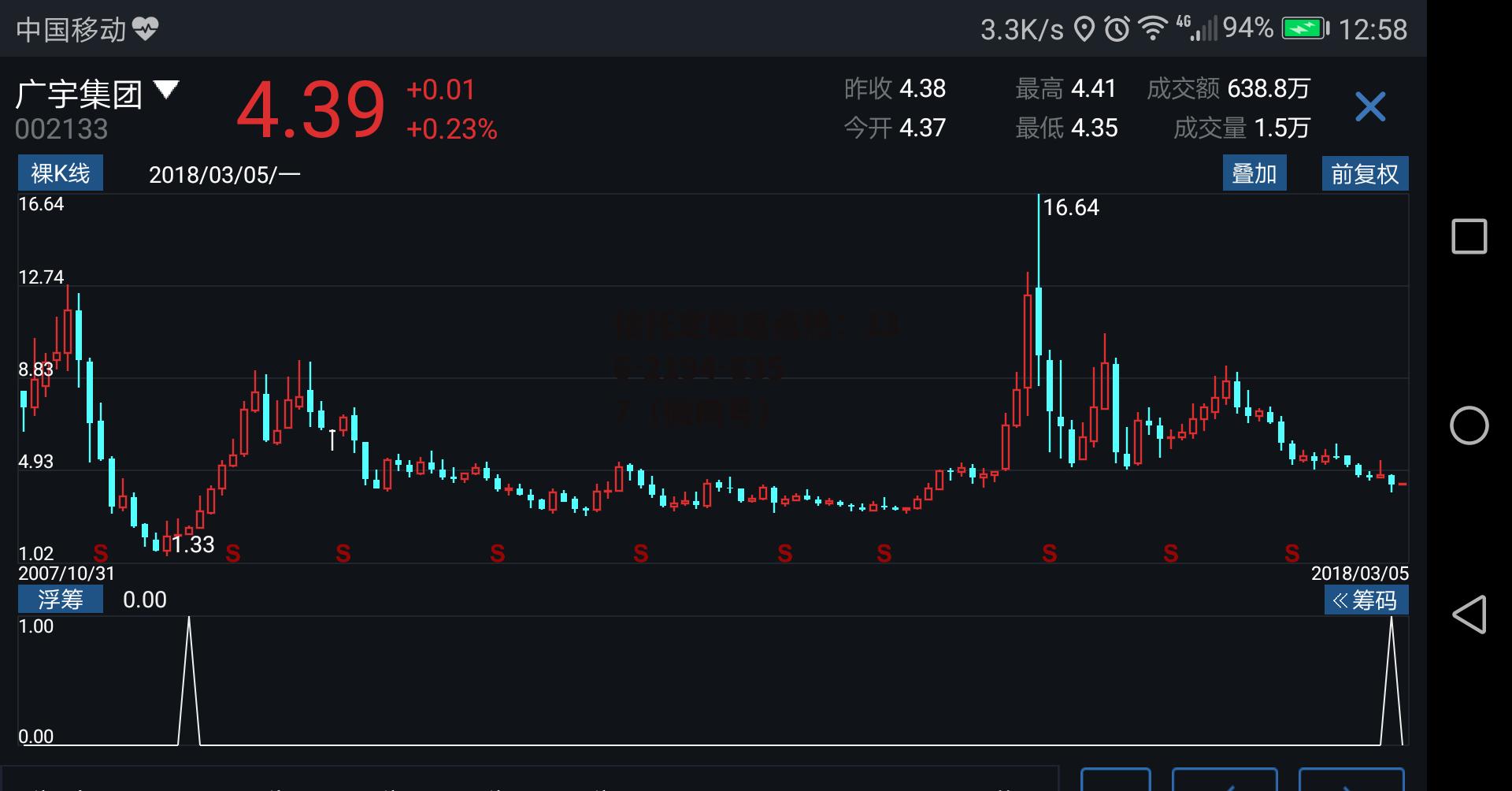Tap the Android recent apps square icon
Viewport: 1512px width, 791px height.
point(1469,236)
